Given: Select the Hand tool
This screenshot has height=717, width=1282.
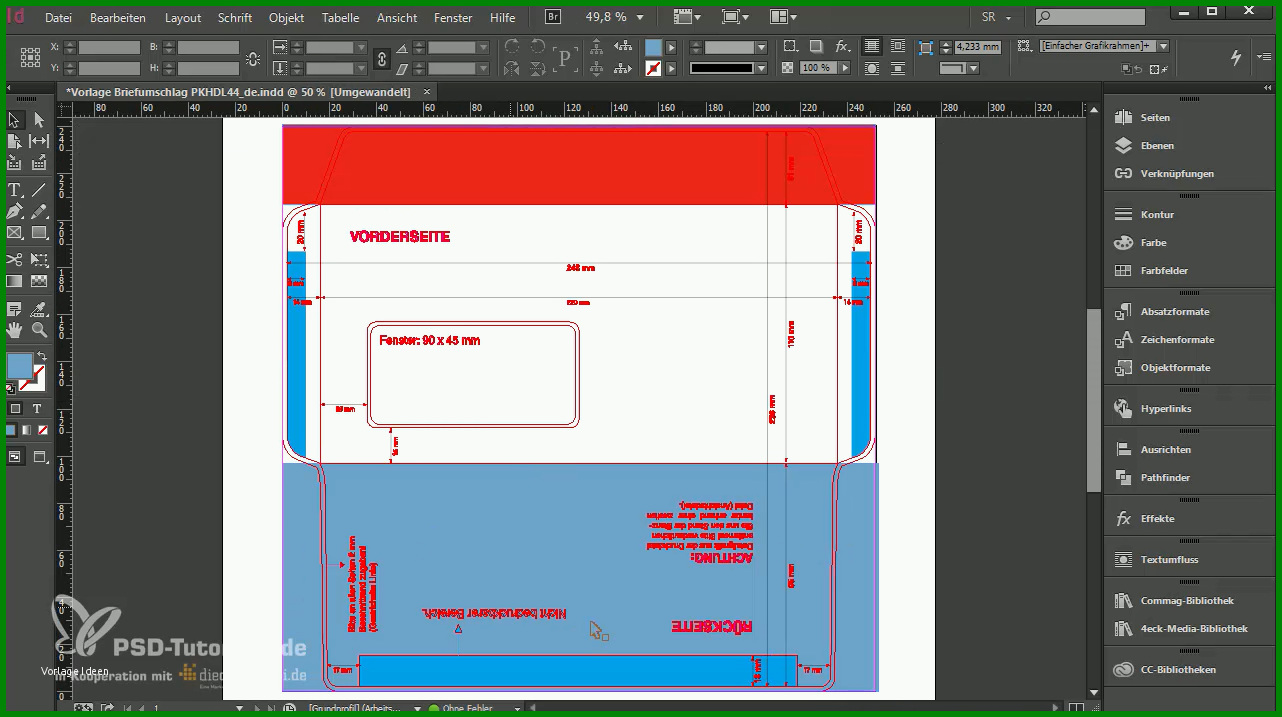Looking at the screenshot, I should pos(15,330).
